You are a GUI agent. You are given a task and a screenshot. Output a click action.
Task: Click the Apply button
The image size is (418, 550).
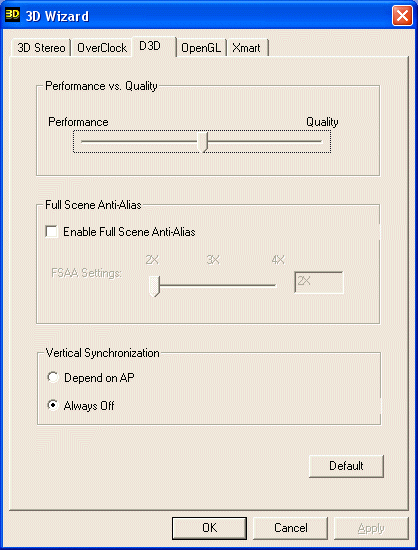(371, 528)
